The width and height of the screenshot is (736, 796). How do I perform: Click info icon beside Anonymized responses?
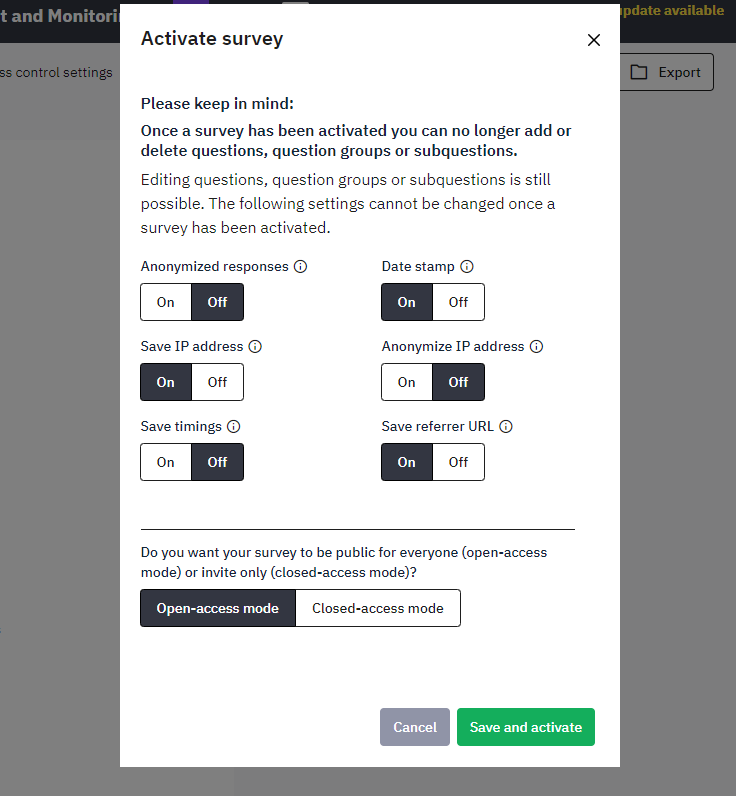point(301,267)
